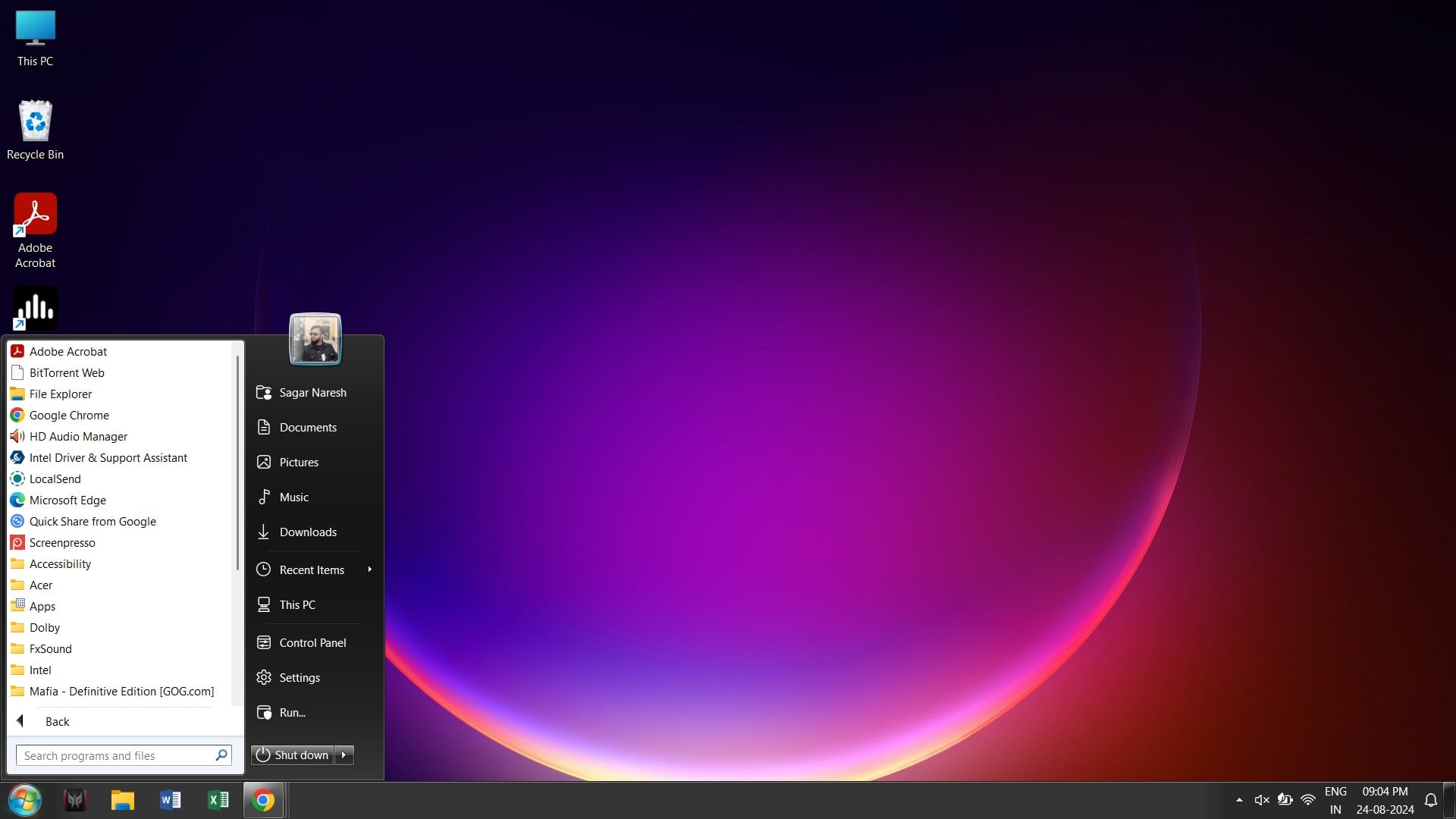Open Quick Share from Google
The image size is (1456, 819).
pos(92,521)
